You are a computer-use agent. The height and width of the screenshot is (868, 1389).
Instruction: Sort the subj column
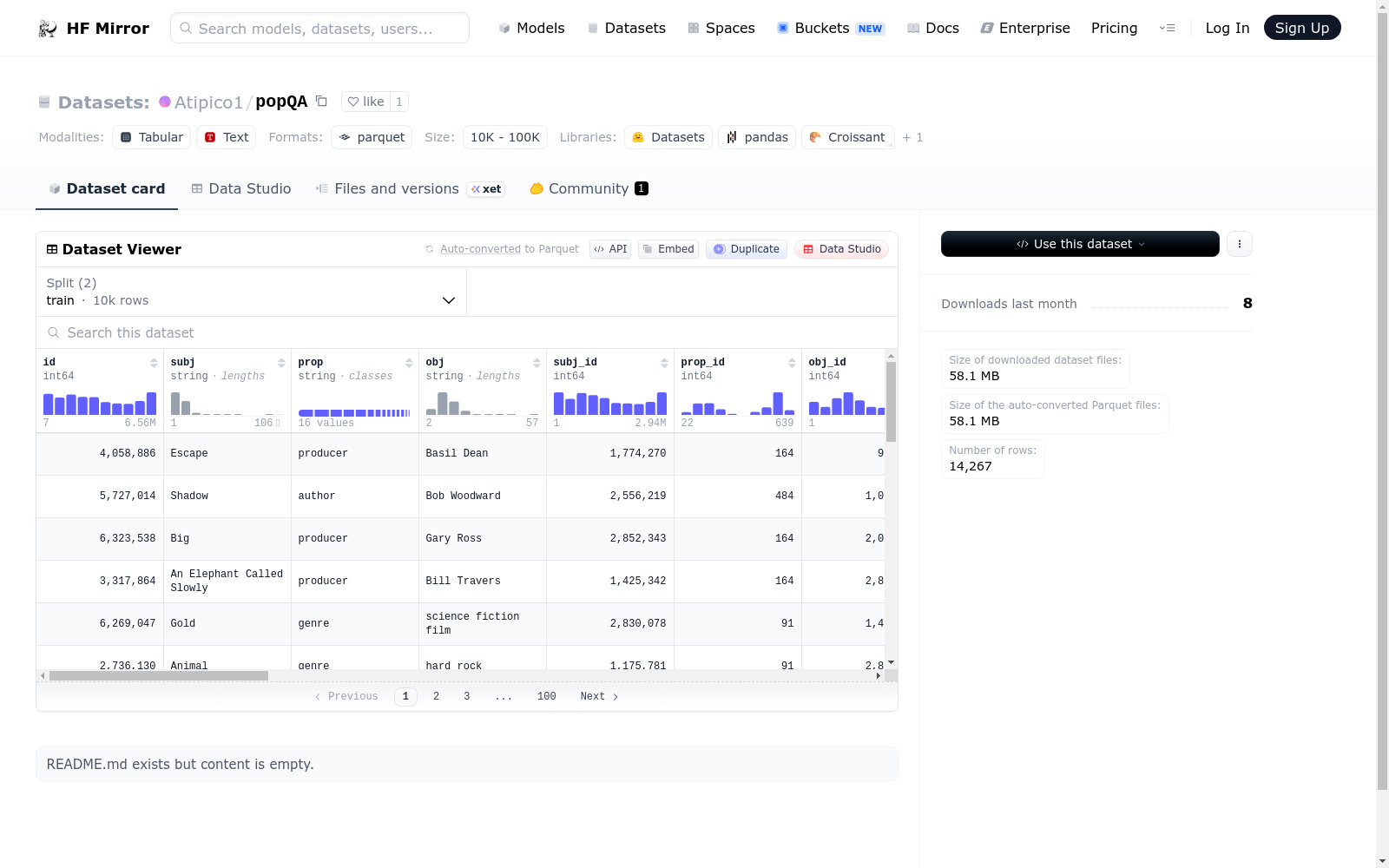(281, 363)
